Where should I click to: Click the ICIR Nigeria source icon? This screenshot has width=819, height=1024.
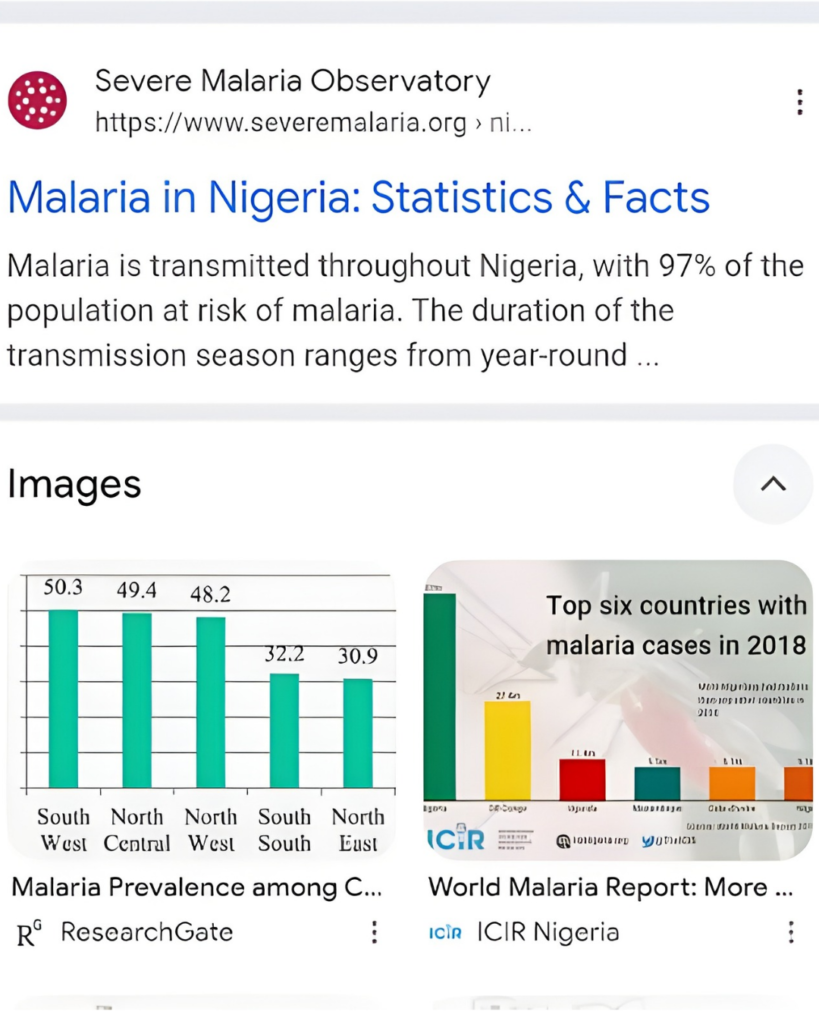(x=445, y=933)
